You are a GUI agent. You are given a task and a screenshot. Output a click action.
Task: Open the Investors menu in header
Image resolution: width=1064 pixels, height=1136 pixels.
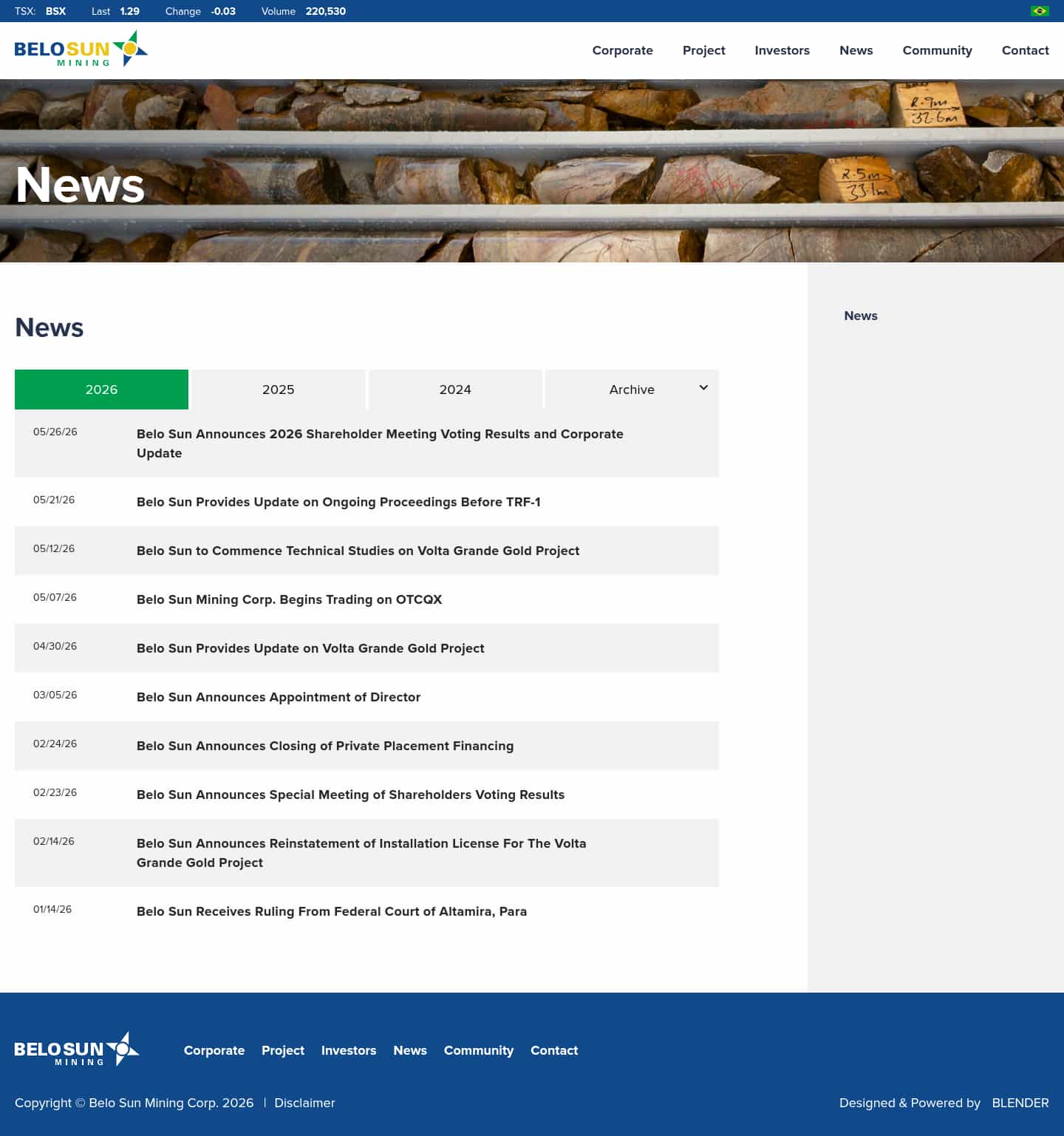(x=782, y=50)
